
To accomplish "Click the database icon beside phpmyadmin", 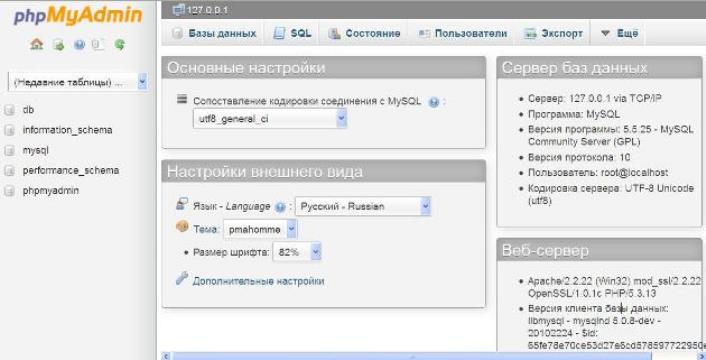I will point(9,191).
